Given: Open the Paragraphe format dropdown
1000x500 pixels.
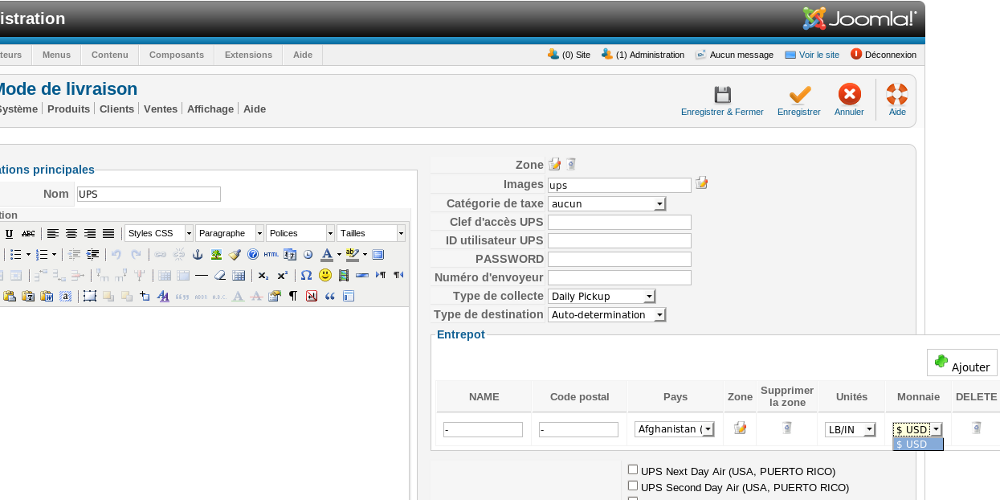Looking at the screenshot, I should pos(230,233).
